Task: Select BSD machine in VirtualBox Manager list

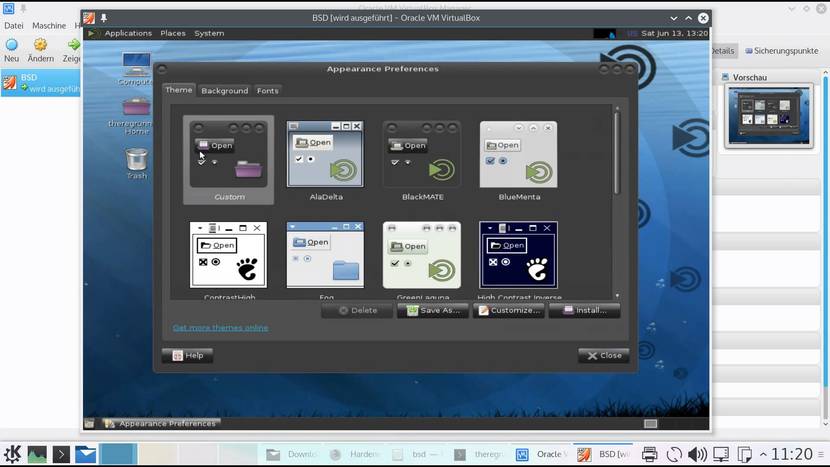Action: pos(40,83)
